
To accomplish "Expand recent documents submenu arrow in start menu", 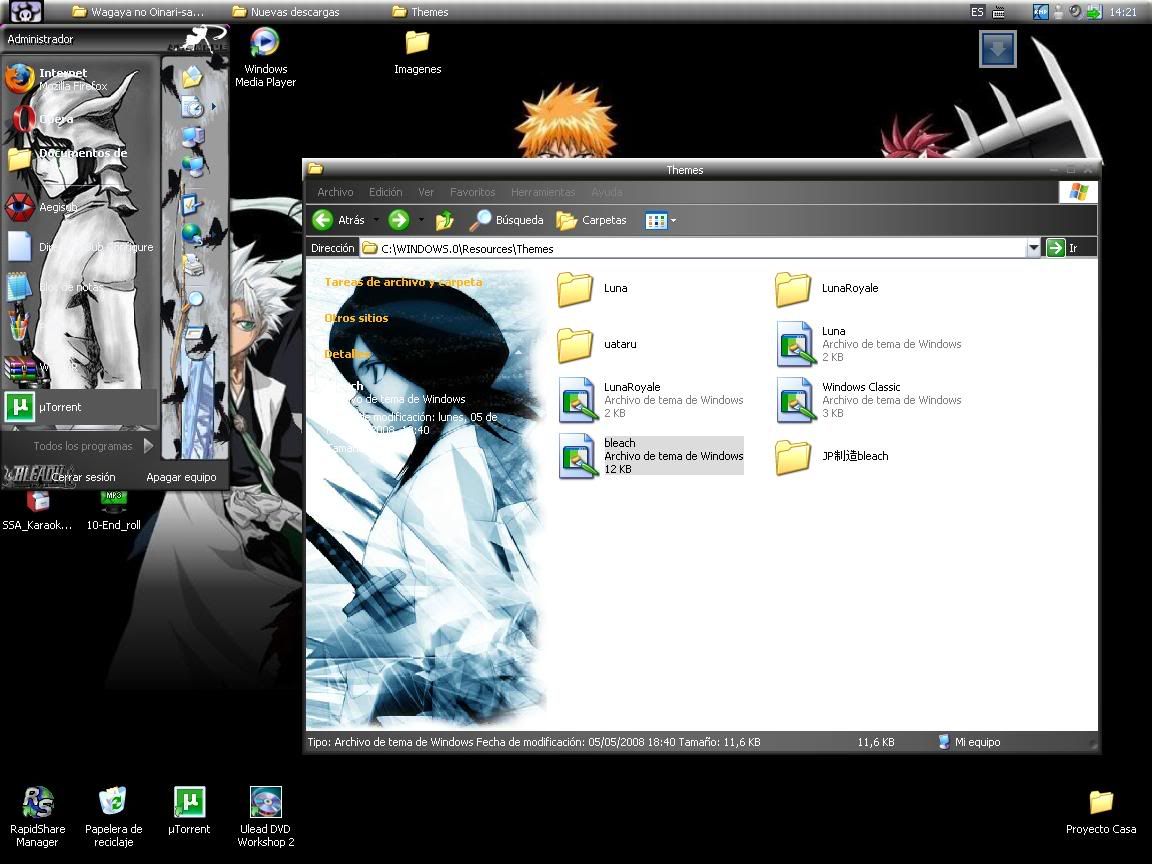I will (214, 107).
